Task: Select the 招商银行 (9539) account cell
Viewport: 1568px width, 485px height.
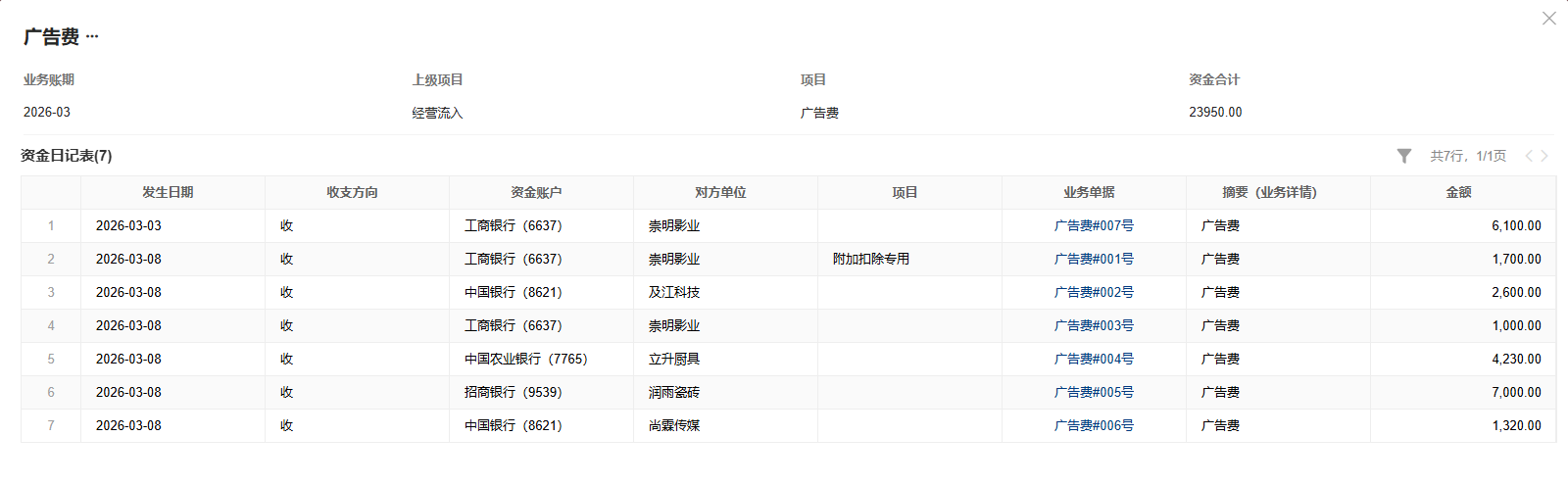Action: (541, 392)
